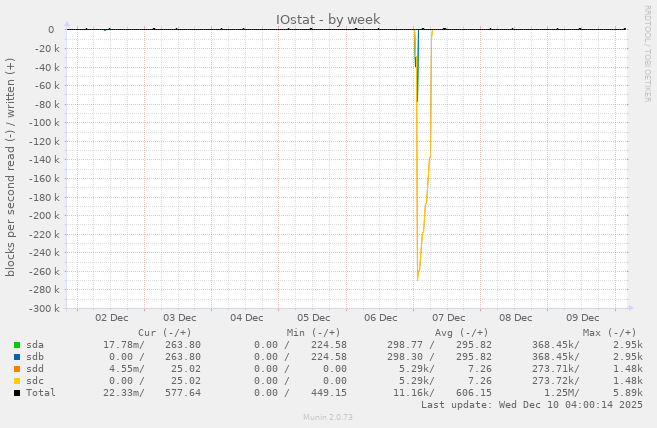Click the black Total legend swatch
Screen dimensions: 657x428
[x=17, y=393]
